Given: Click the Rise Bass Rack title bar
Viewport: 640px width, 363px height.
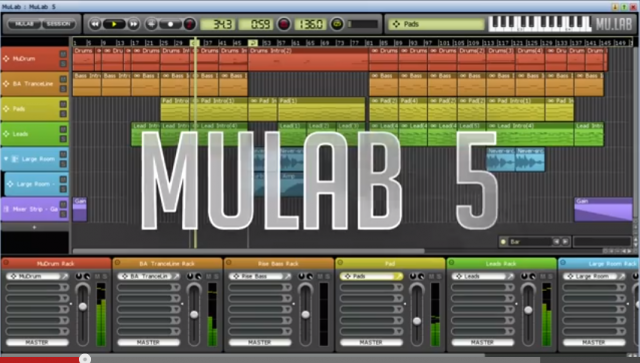Looking at the screenshot, I should coord(279,263).
